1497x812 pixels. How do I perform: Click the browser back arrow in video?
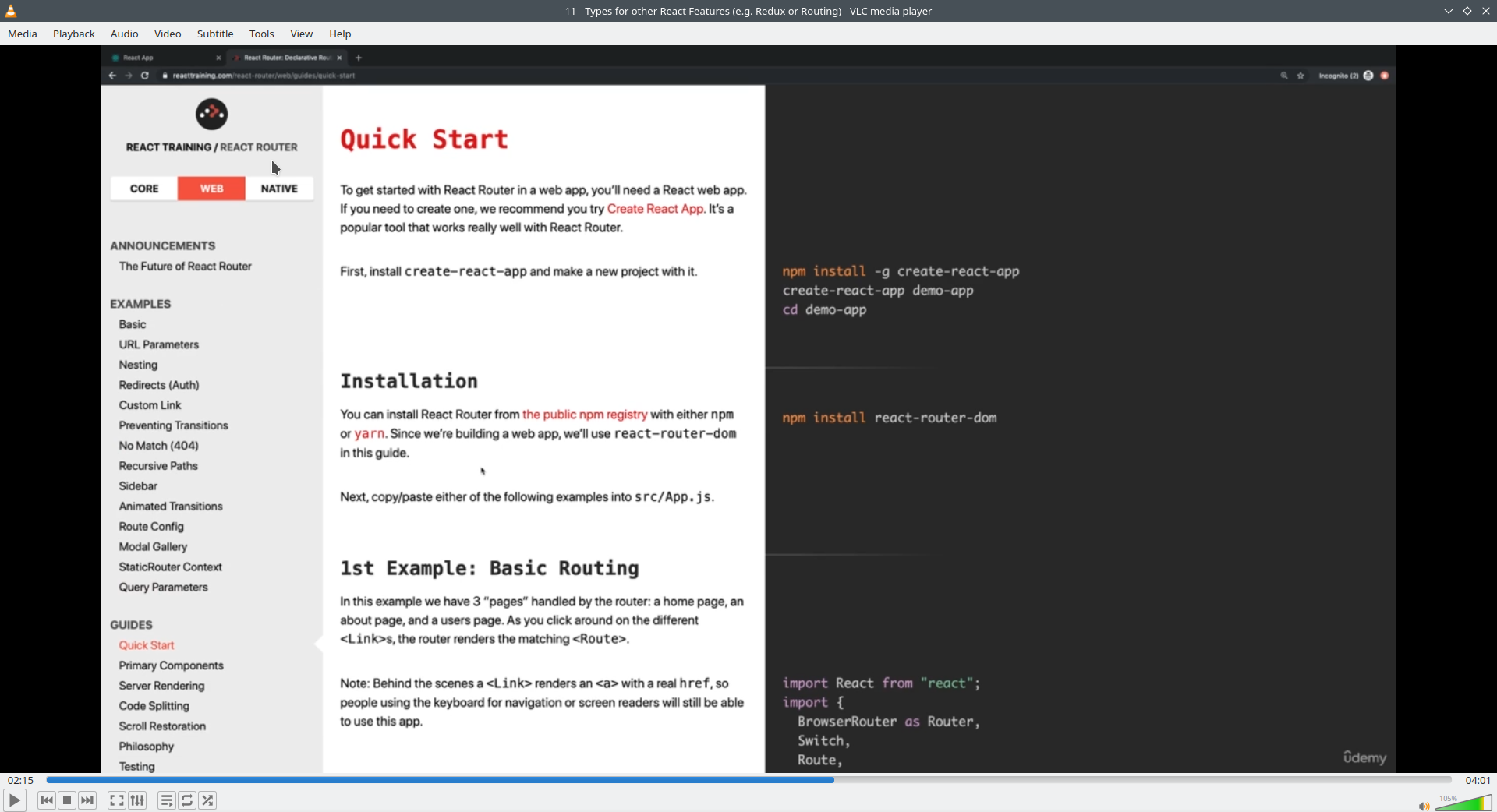point(112,76)
